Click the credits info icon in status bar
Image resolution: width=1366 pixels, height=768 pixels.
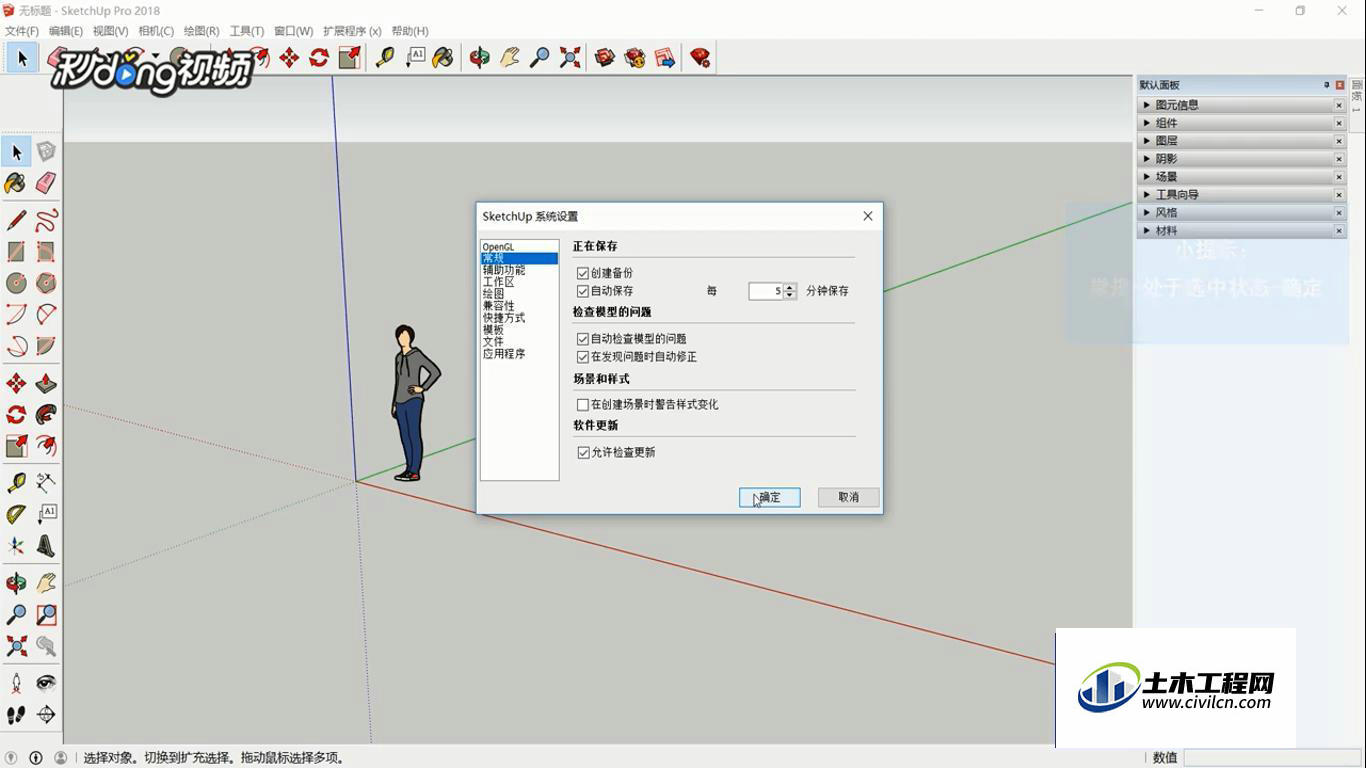point(36,758)
